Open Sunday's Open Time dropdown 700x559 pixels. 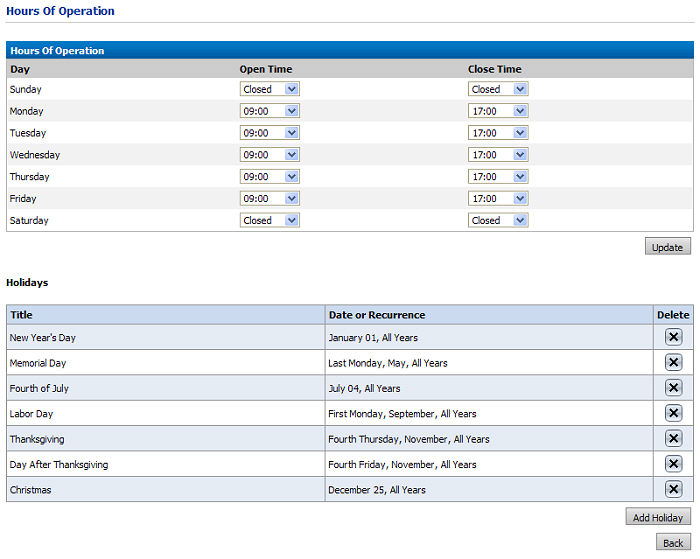[x=270, y=89]
